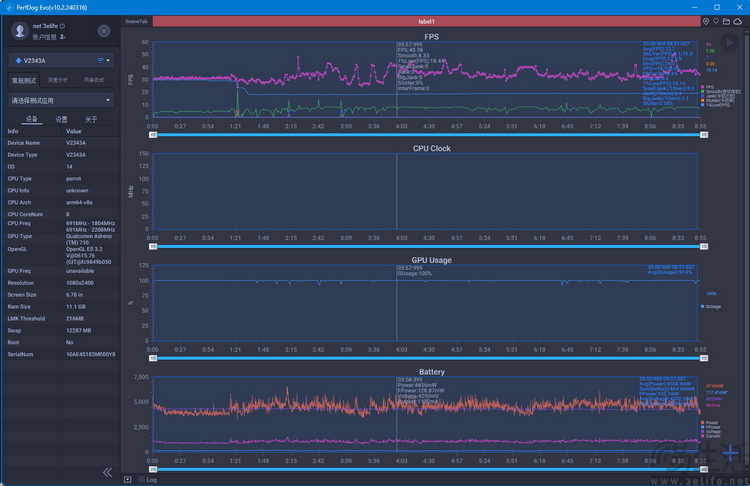
Task: Click right range handle under Battery chart
Action: click(704, 469)
